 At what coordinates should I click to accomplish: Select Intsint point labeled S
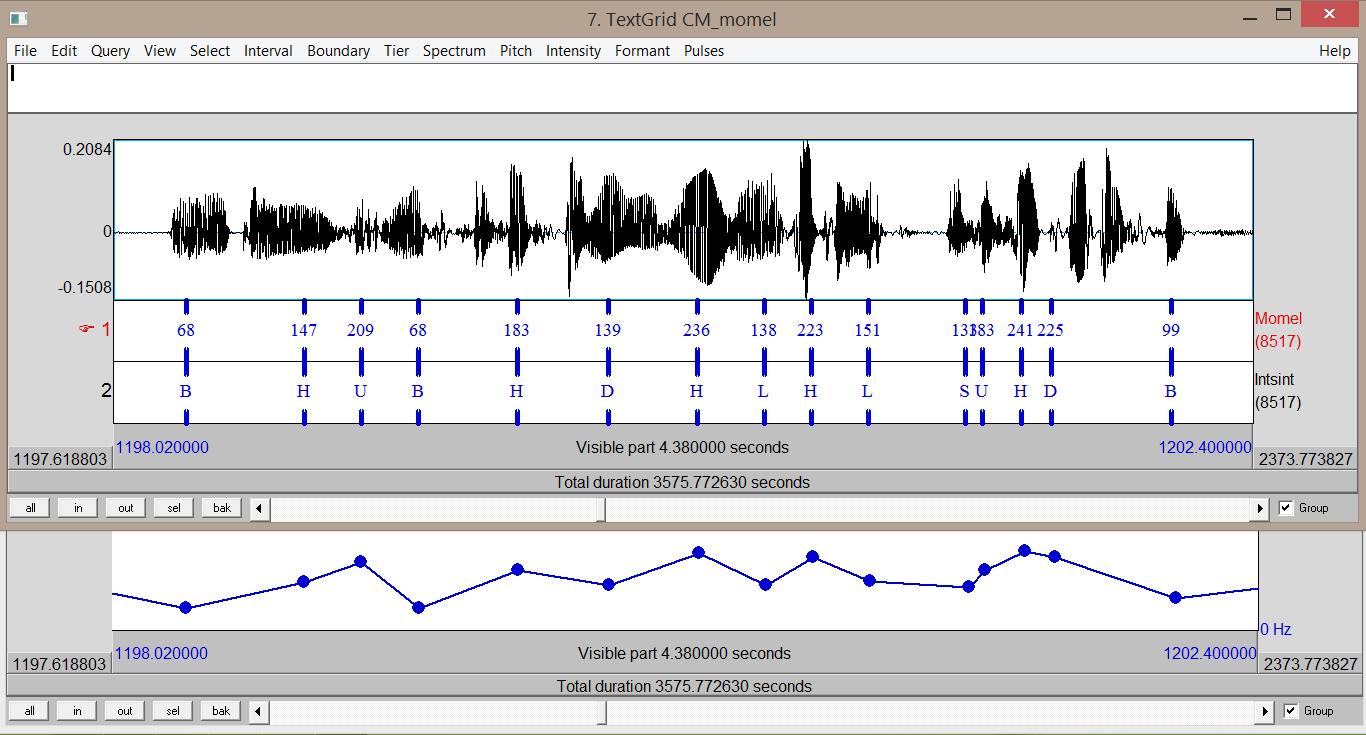click(965, 392)
